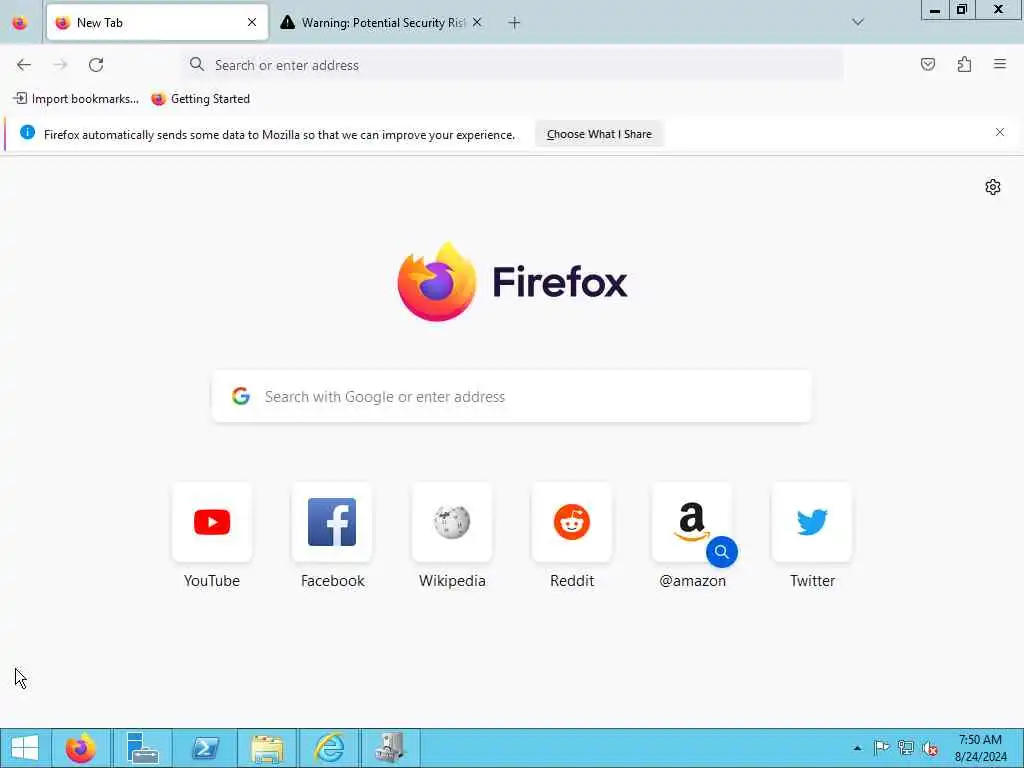Click the back navigation arrow
The height and width of the screenshot is (768, 1024).
tap(24, 65)
